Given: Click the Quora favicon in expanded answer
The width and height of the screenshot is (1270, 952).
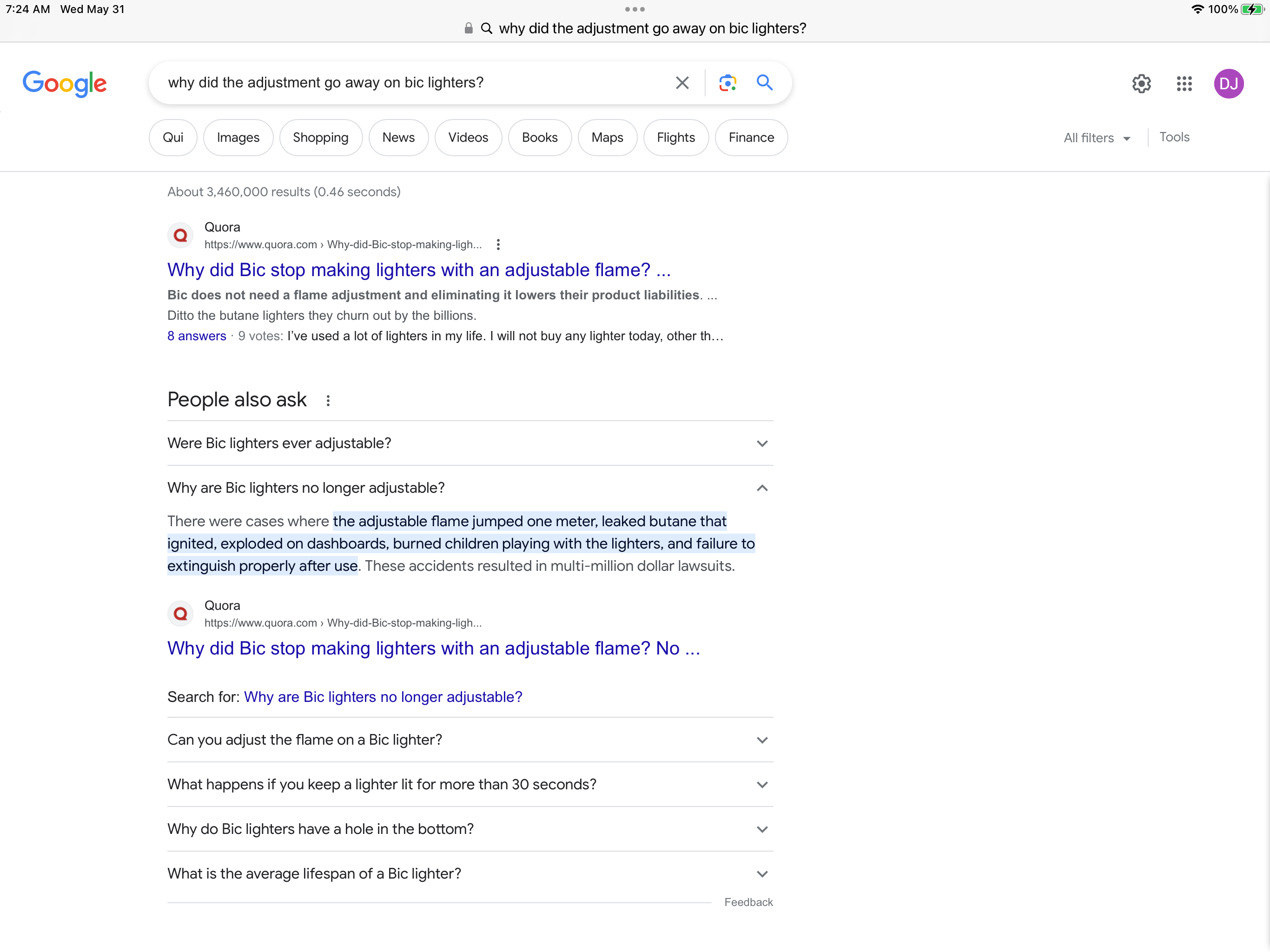Looking at the screenshot, I should 180,614.
